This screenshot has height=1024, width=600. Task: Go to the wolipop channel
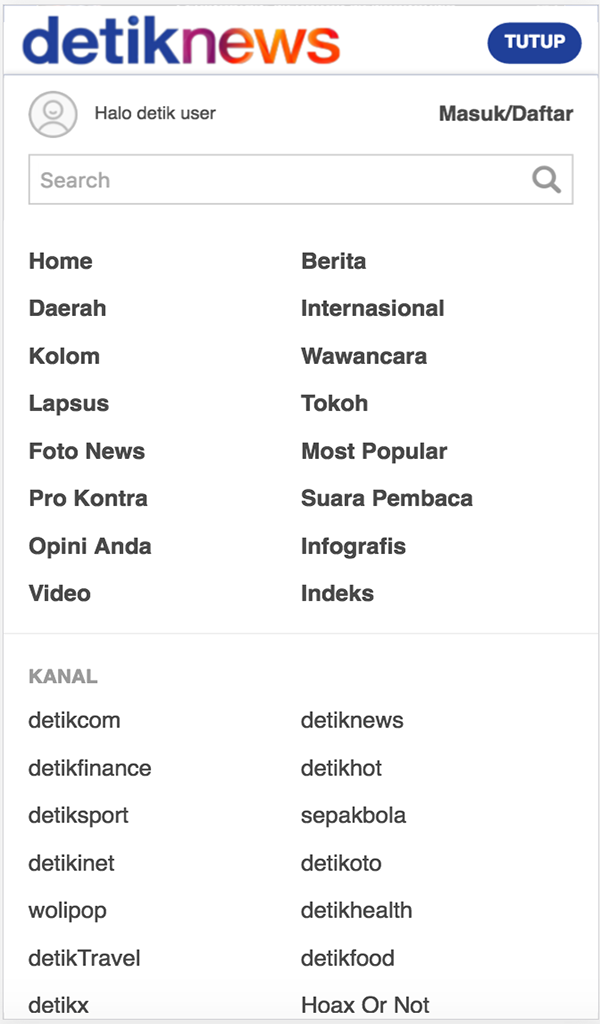(x=67, y=910)
